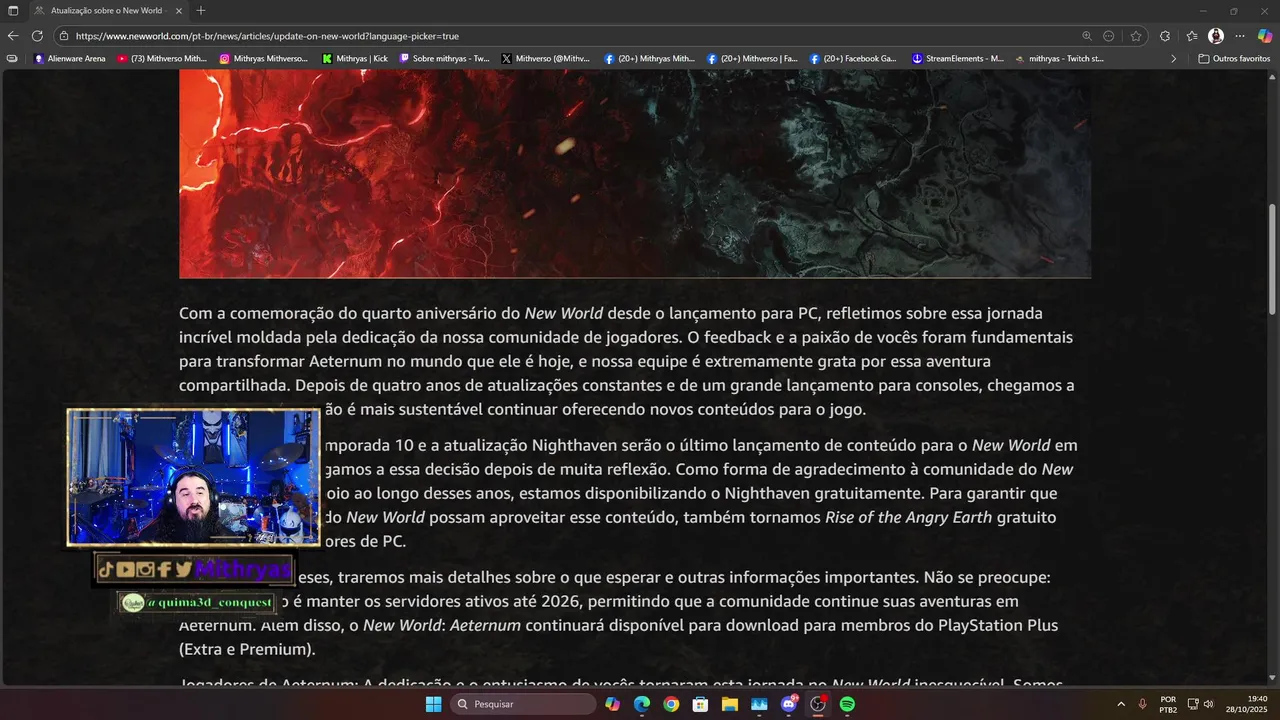Open the volume speaker tray icon
The height and width of the screenshot is (720, 1280).
point(1208,704)
